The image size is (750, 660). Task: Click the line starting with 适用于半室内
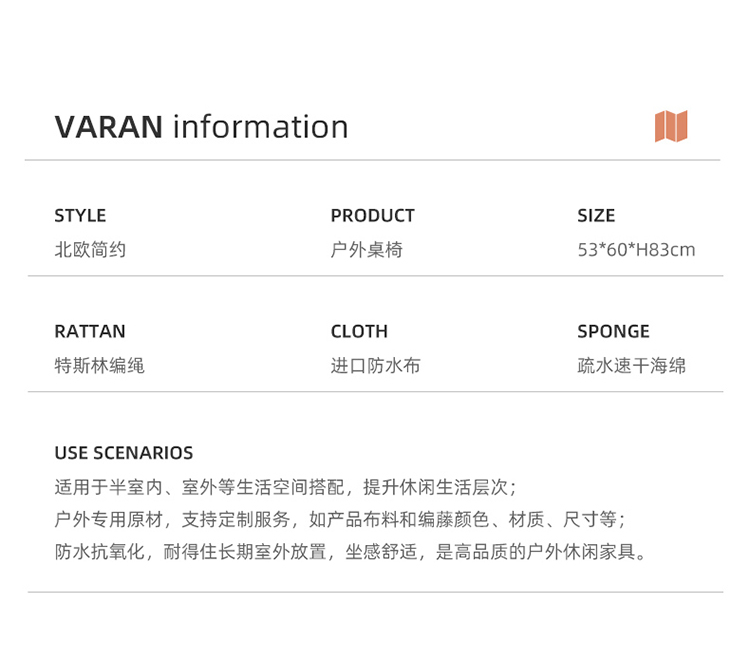tap(285, 487)
